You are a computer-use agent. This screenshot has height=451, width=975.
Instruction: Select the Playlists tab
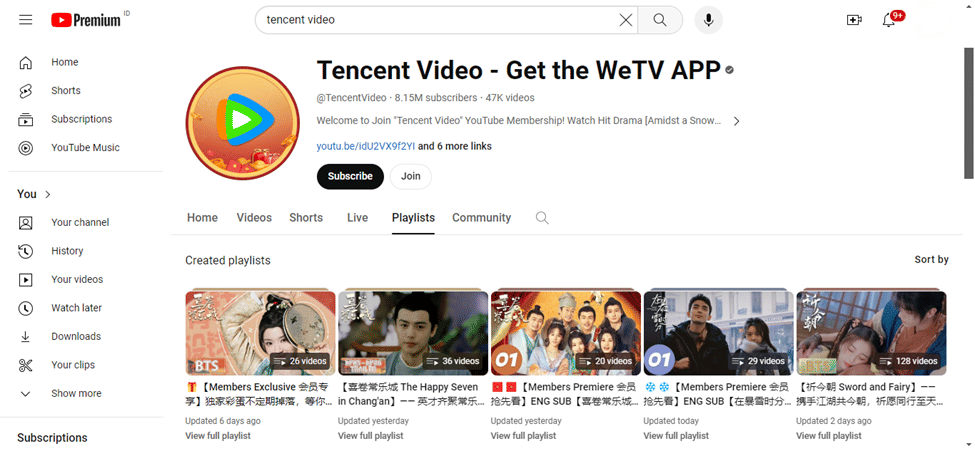[413, 218]
